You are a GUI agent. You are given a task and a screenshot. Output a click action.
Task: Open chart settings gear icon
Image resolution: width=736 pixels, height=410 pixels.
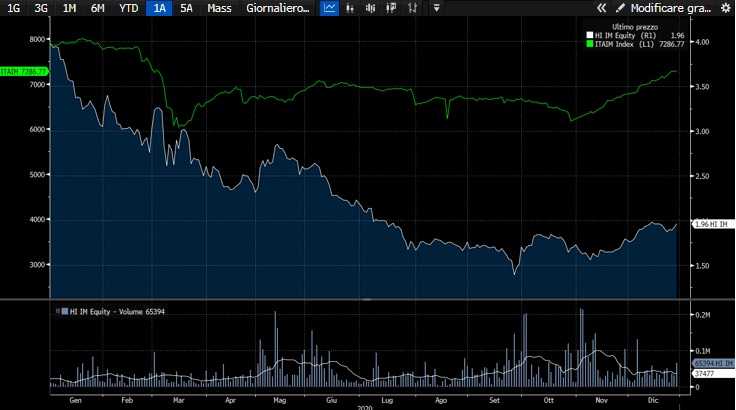coord(725,8)
